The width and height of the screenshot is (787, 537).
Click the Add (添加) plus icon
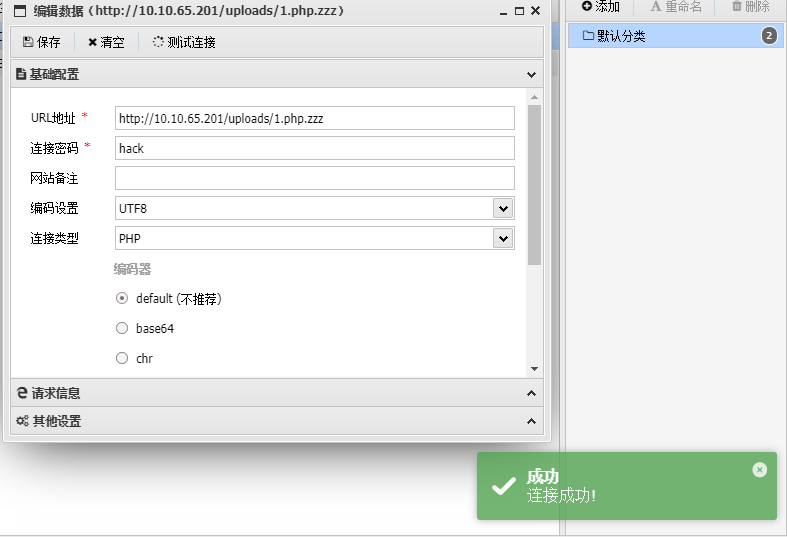click(x=600, y=6)
